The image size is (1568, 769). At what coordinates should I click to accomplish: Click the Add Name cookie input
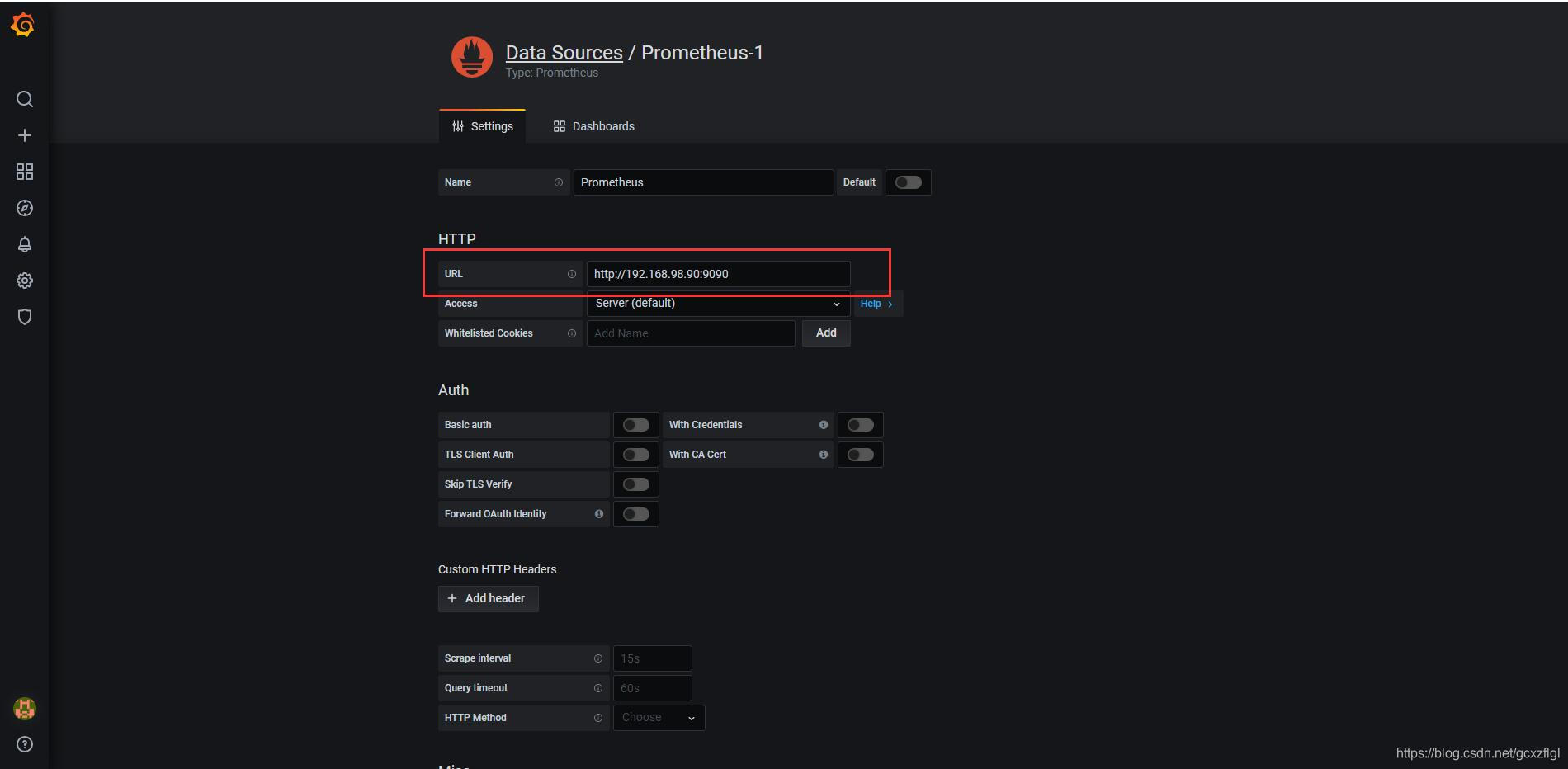click(691, 333)
